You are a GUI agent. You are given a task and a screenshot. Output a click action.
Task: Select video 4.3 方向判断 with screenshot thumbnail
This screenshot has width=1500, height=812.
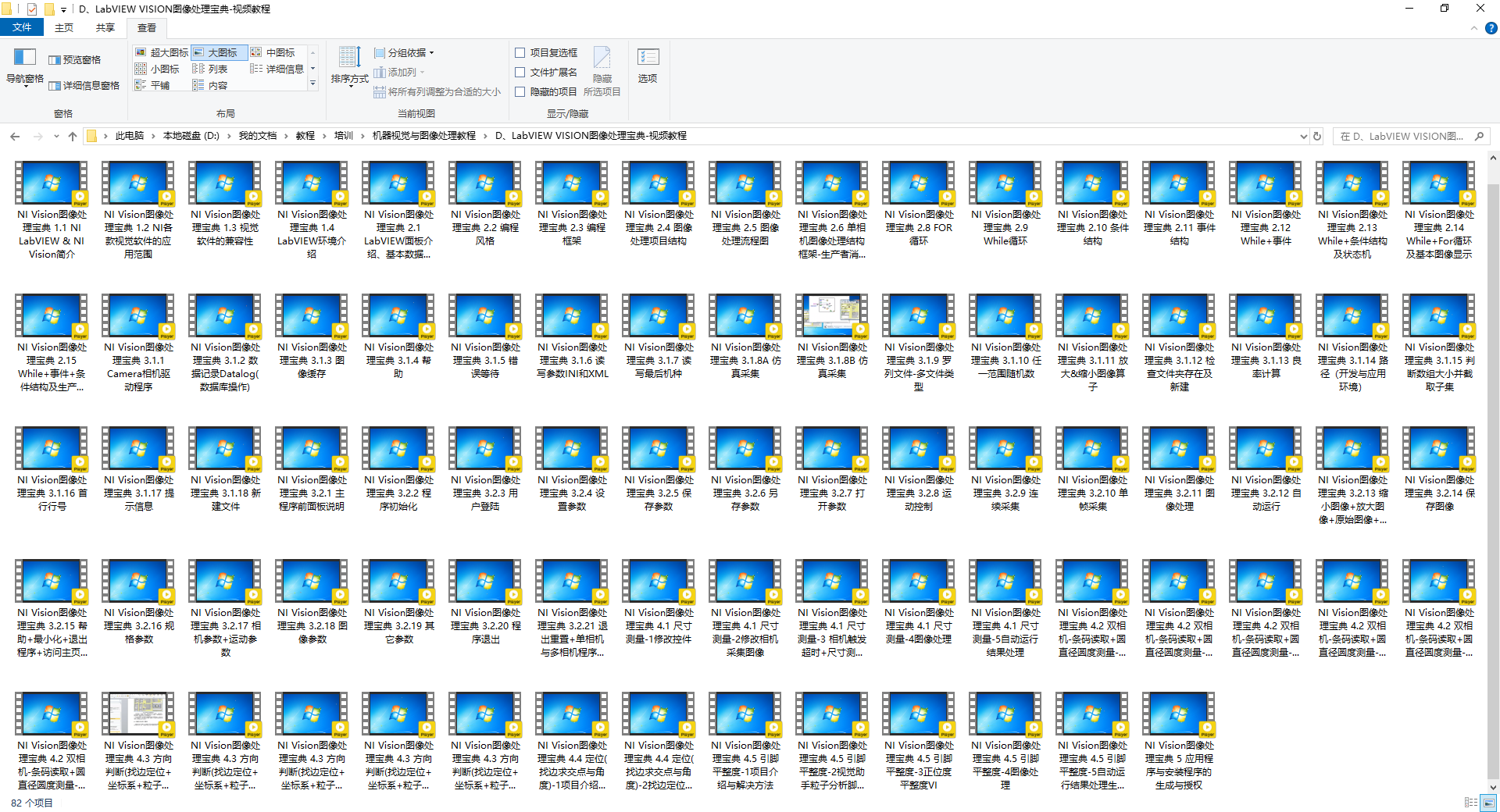[x=138, y=742]
